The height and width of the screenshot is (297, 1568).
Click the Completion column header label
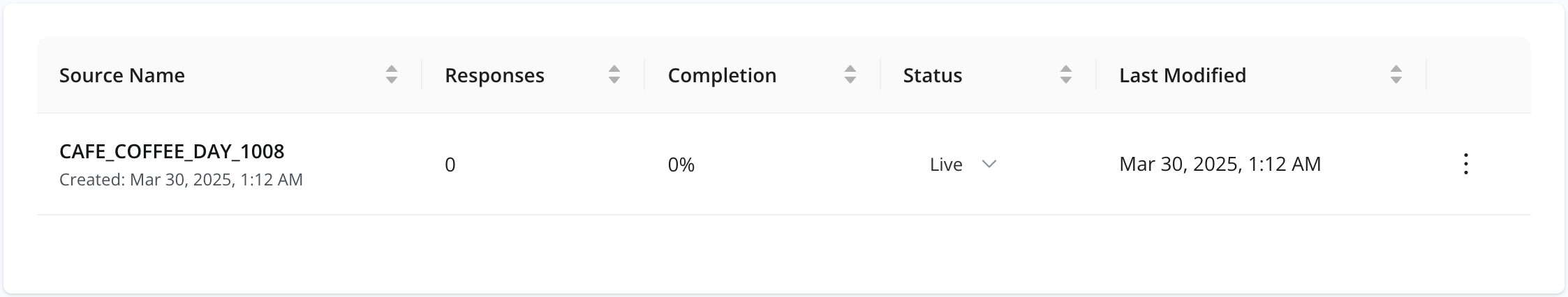point(722,75)
